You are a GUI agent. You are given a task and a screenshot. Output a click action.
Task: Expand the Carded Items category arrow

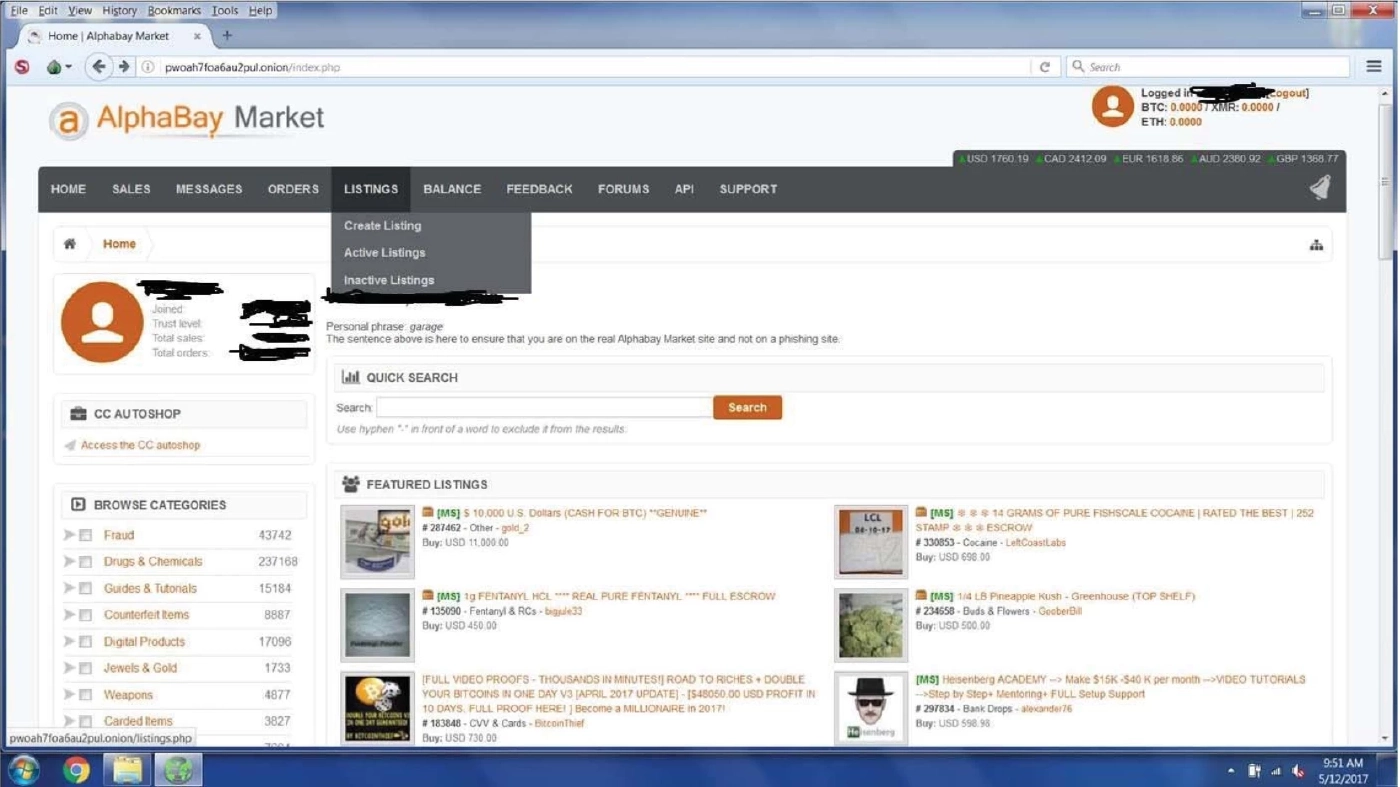pos(69,721)
